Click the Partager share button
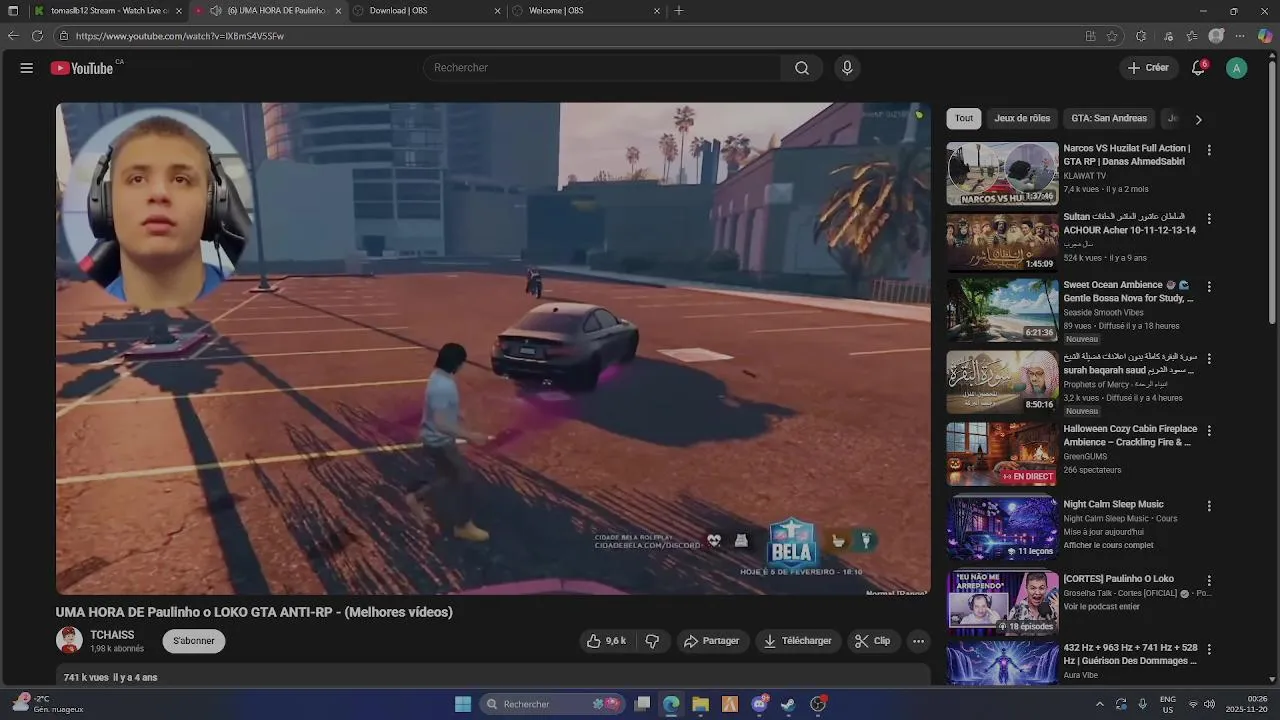This screenshot has width=1280, height=720. pyautogui.click(x=711, y=641)
